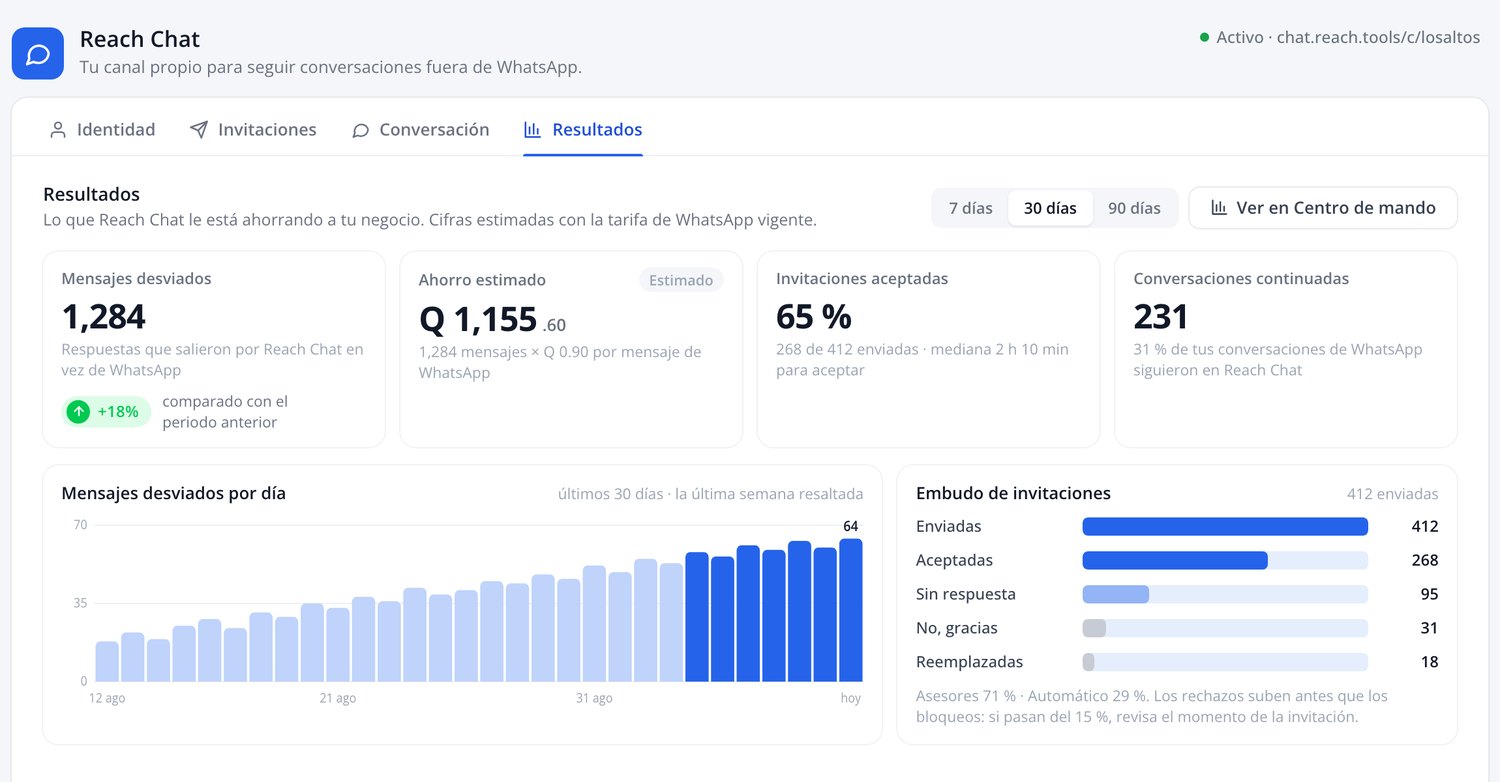Viewport: 1500px width, 782px height.
Task: Click the Reach Chat page title
Action: [x=140, y=39]
